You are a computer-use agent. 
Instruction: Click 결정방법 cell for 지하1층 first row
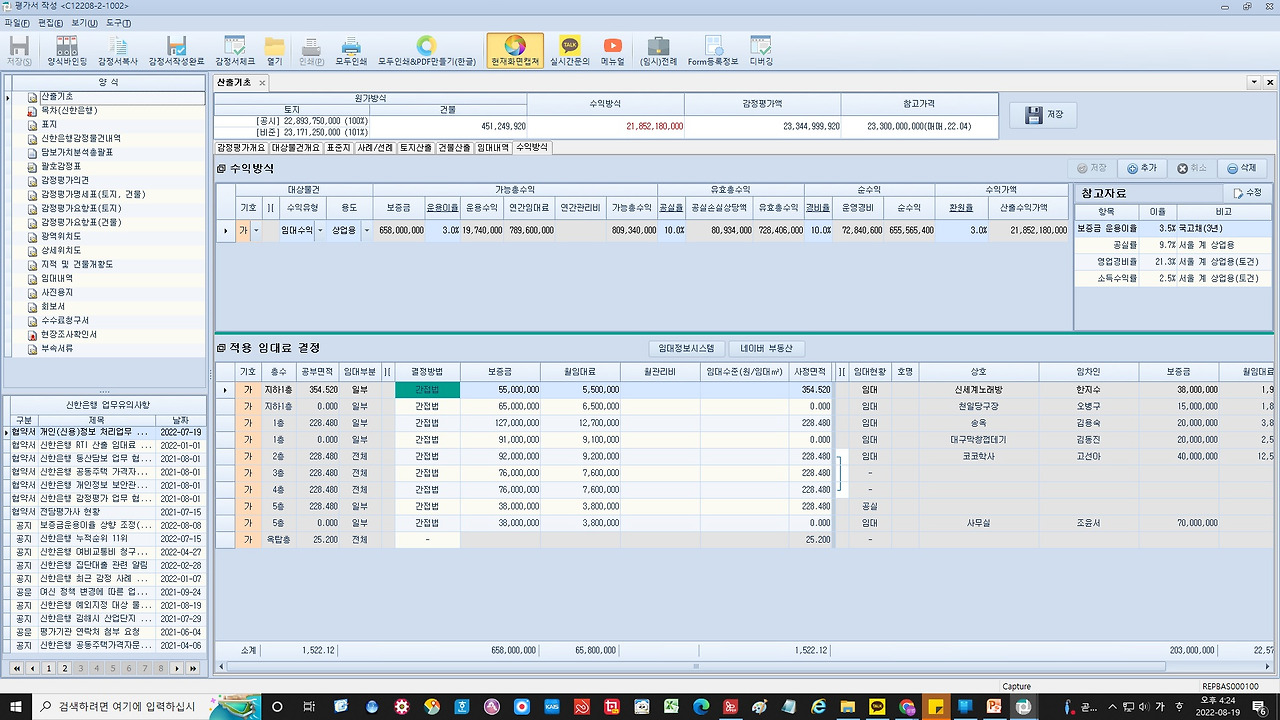(x=427, y=390)
